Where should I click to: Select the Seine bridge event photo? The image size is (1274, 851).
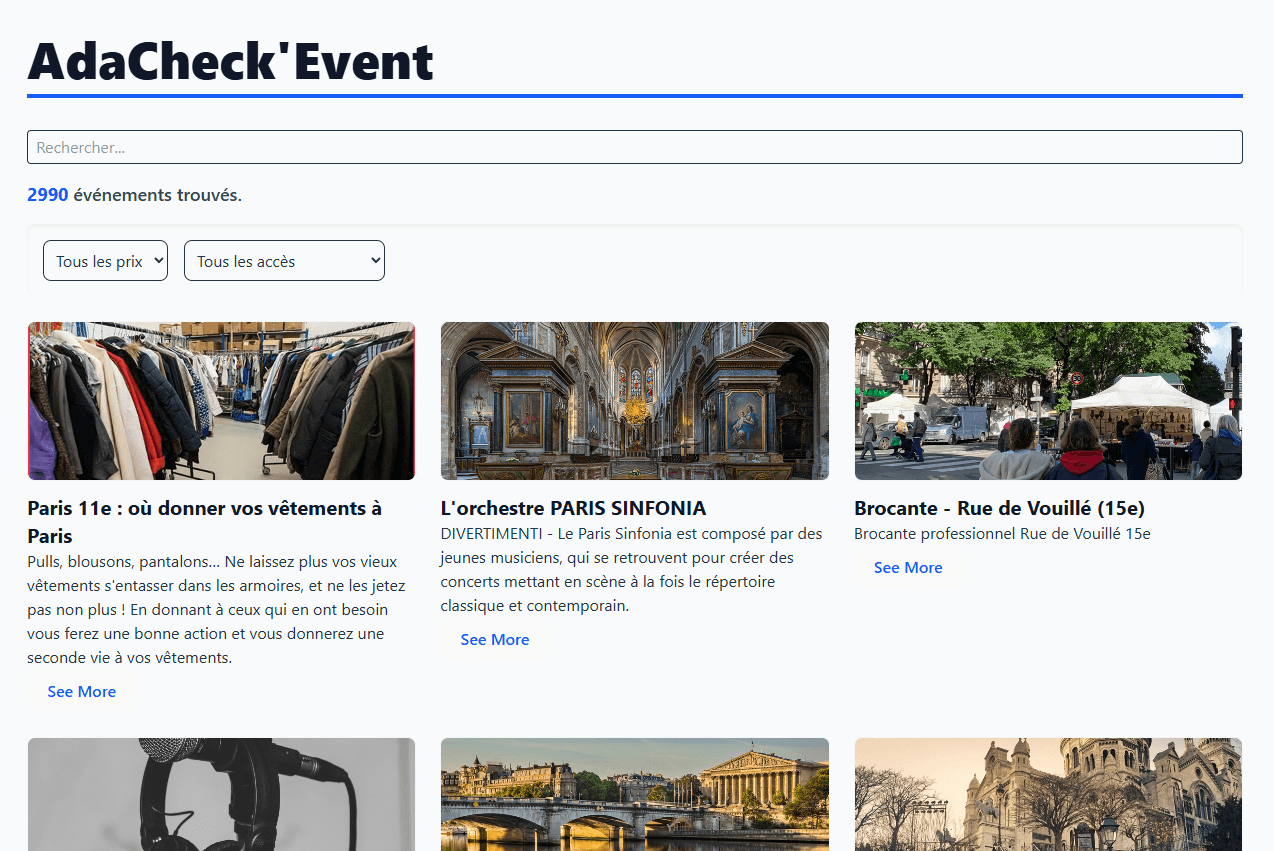tap(634, 794)
